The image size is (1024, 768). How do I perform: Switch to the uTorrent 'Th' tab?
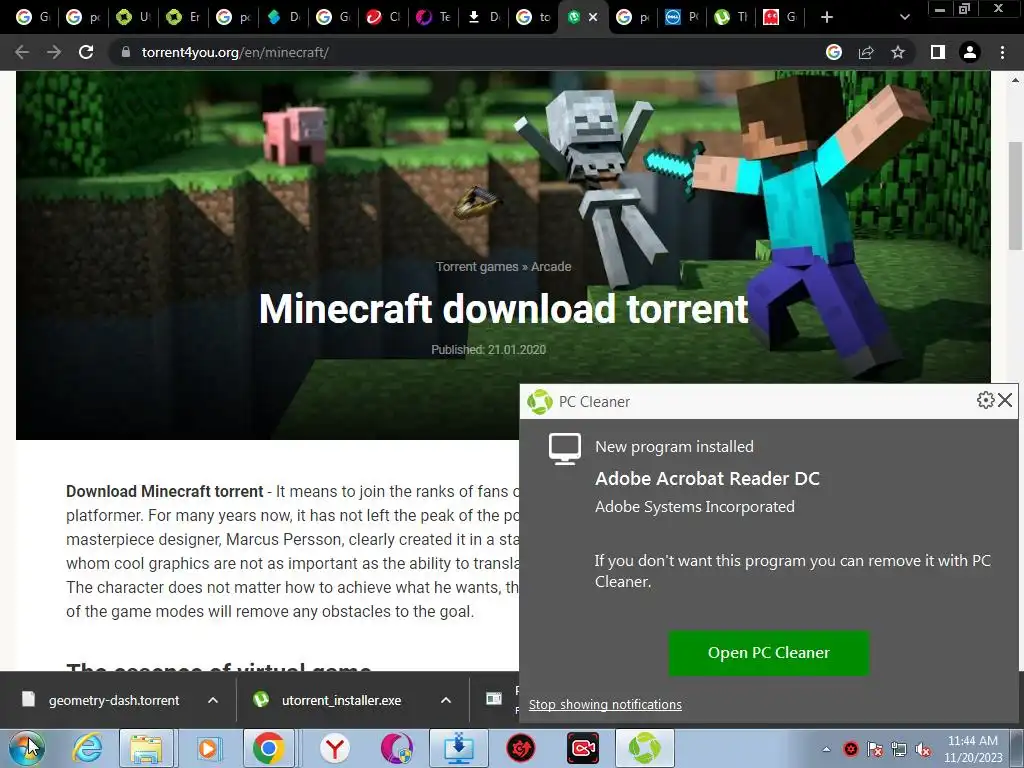(x=731, y=17)
